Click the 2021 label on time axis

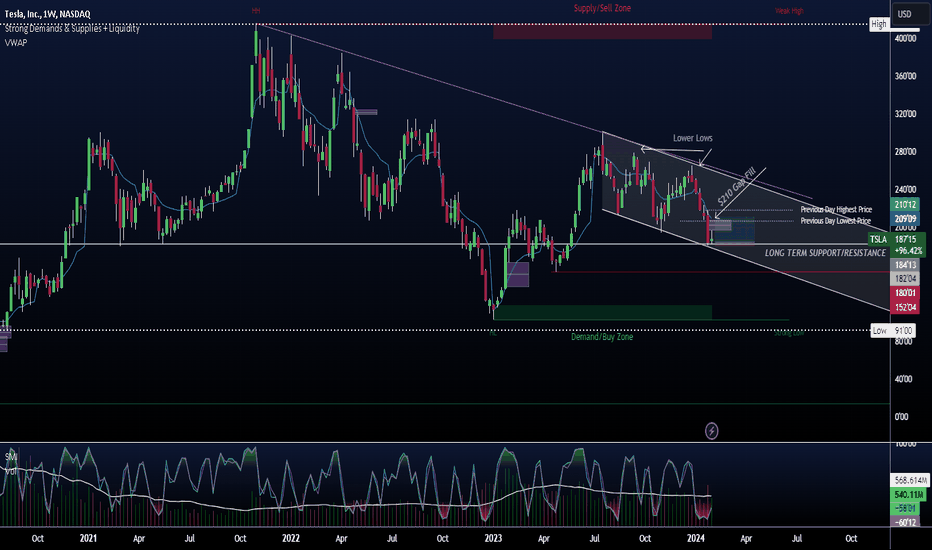tap(88, 538)
